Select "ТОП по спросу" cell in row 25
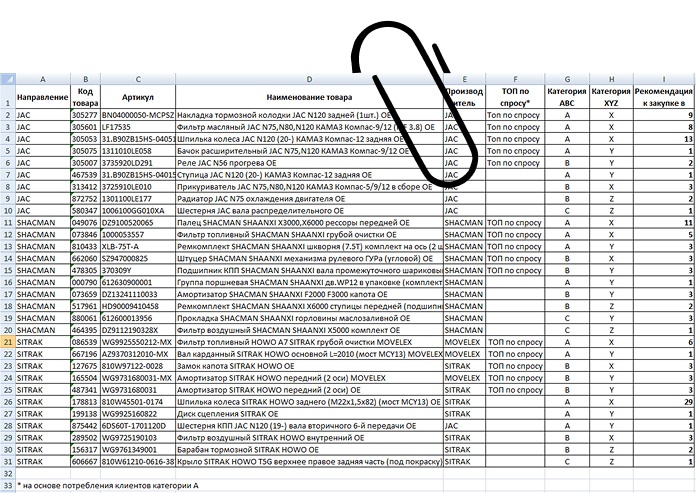 tap(515, 390)
